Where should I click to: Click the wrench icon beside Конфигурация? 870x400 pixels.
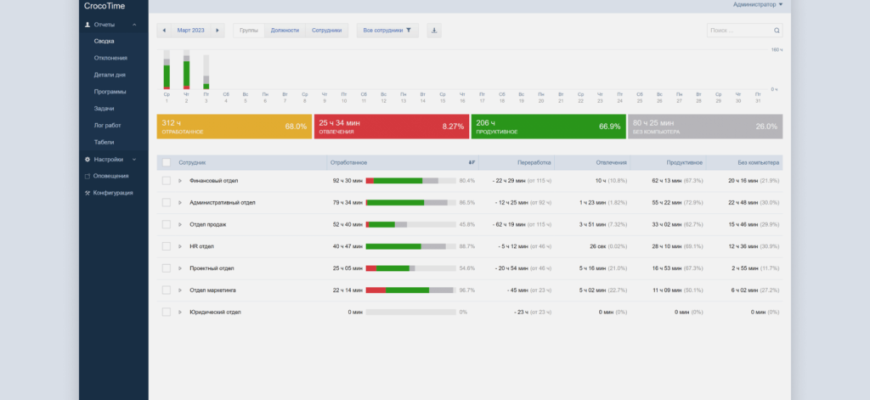pyautogui.click(x=88, y=193)
